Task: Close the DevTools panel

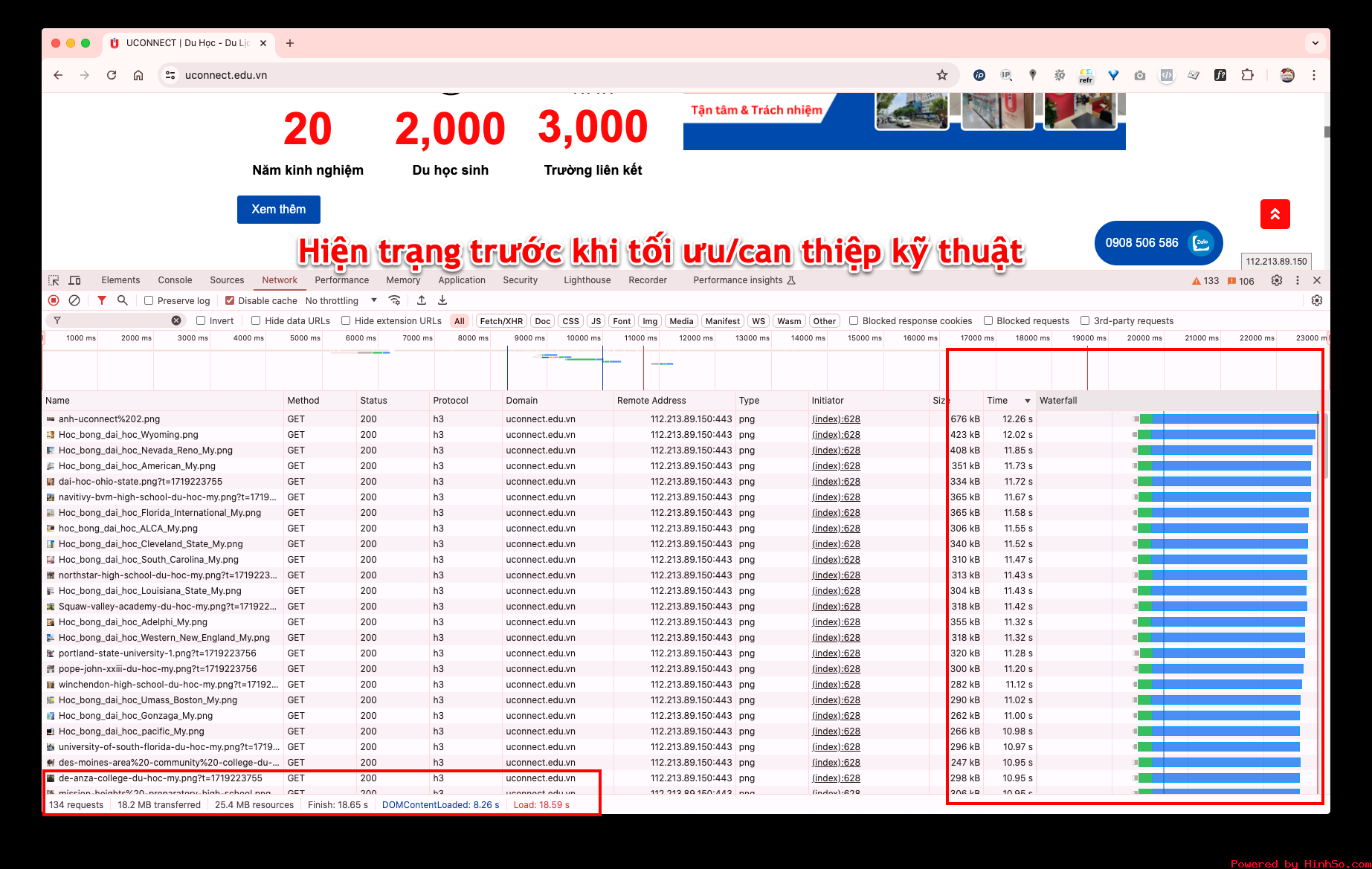Action: [1317, 280]
